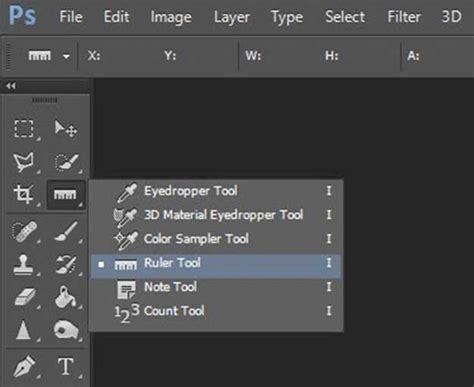Activate the Crop tool

tap(23, 194)
